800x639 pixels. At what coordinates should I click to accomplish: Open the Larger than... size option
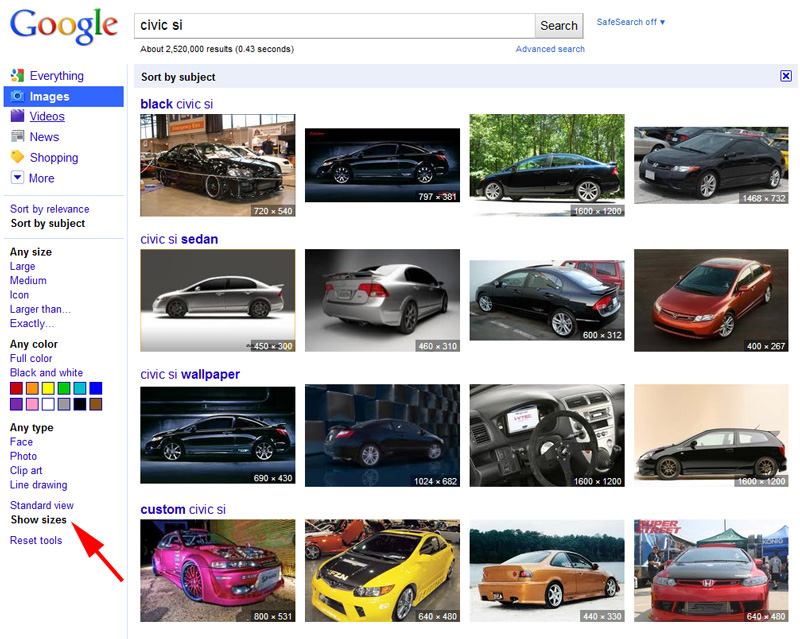pos(40,309)
